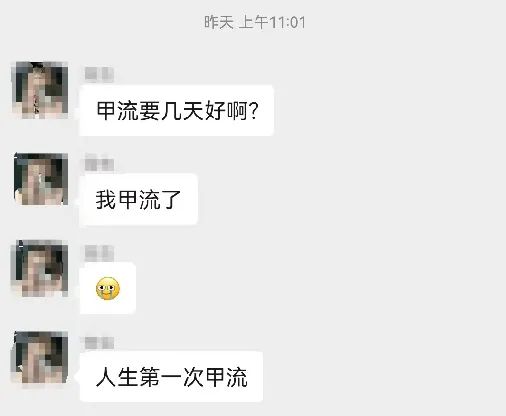Viewport: 506px width, 416px height.
Task: Tap blurred sender name above '甲流要几天好啊?'
Action: pyautogui.click(x=99, y=74)
